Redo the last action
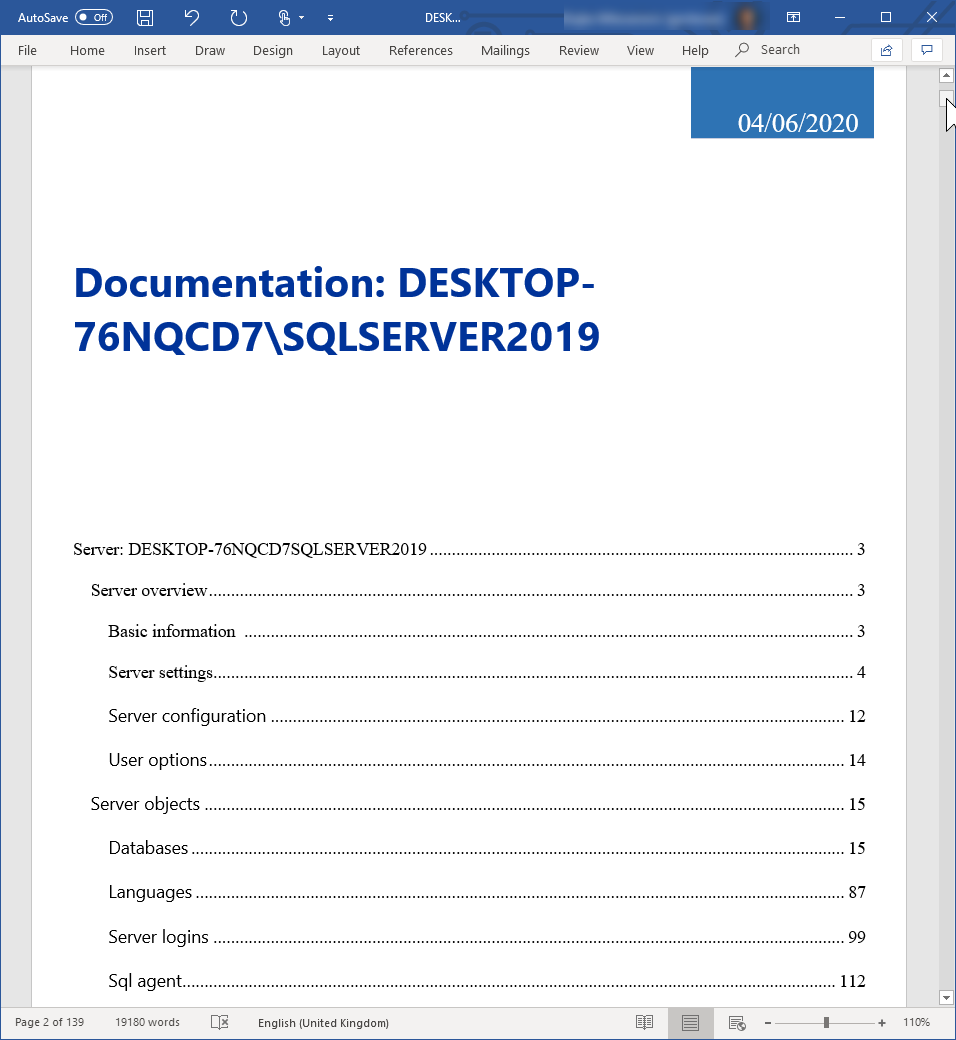This screenshot has width=956, height=1040. pyautogui.click(x=238, y=18)
